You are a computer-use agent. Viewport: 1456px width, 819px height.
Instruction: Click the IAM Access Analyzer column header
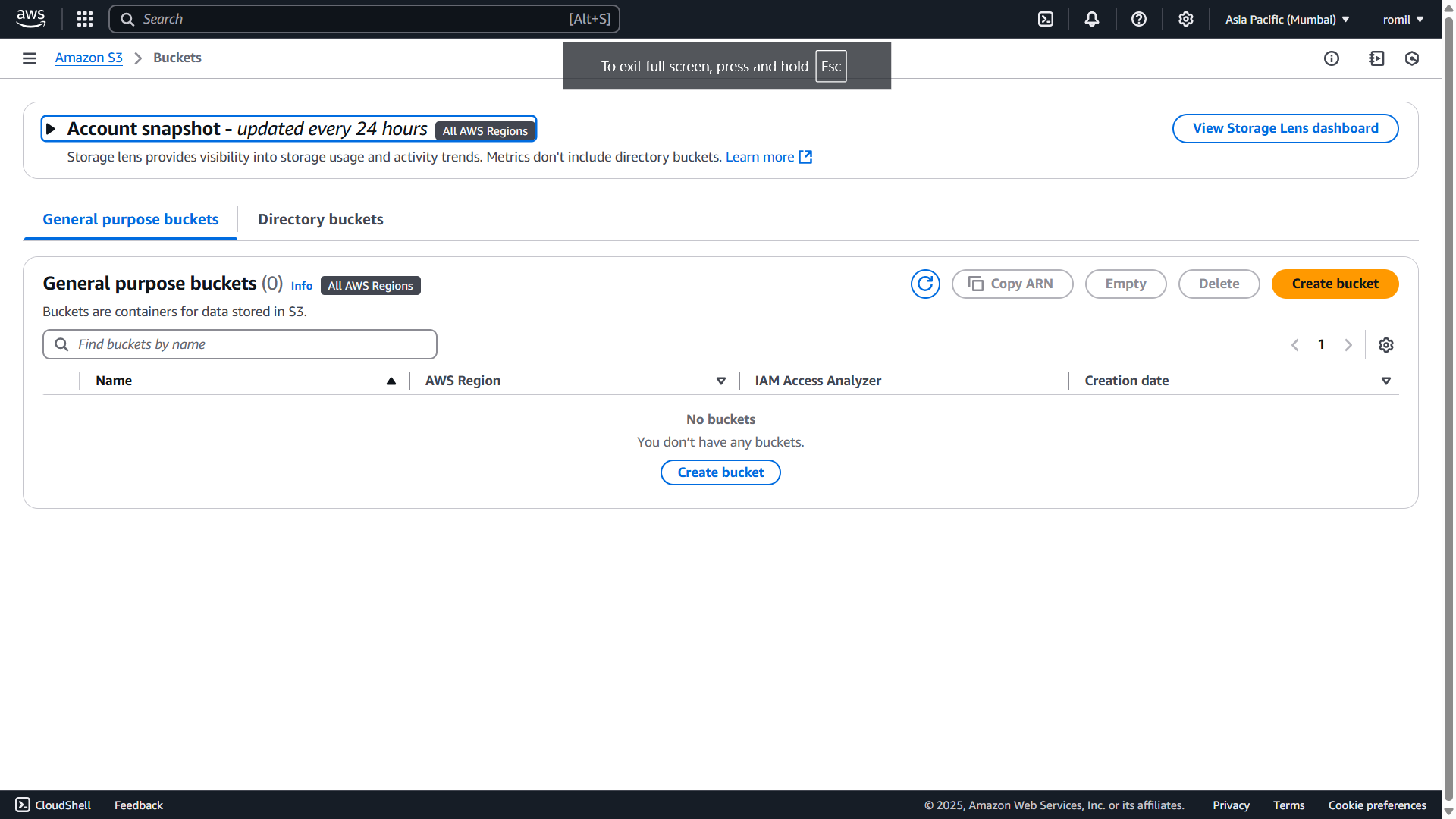tap(817, 381)
